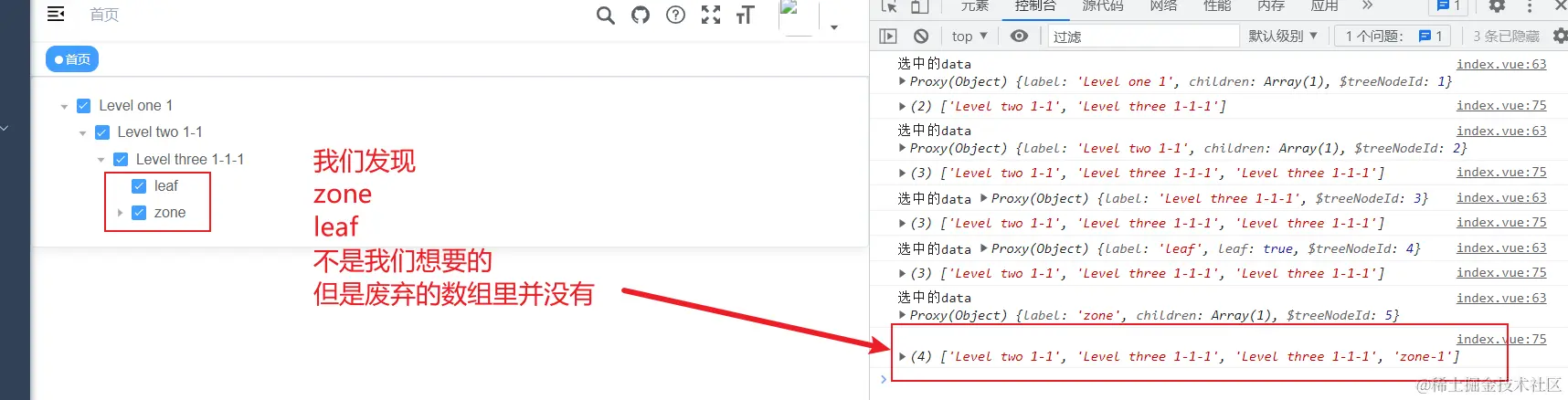Show more DevTools tabs with » icon
This screenshot has width=1568, height=400.
1367,5
